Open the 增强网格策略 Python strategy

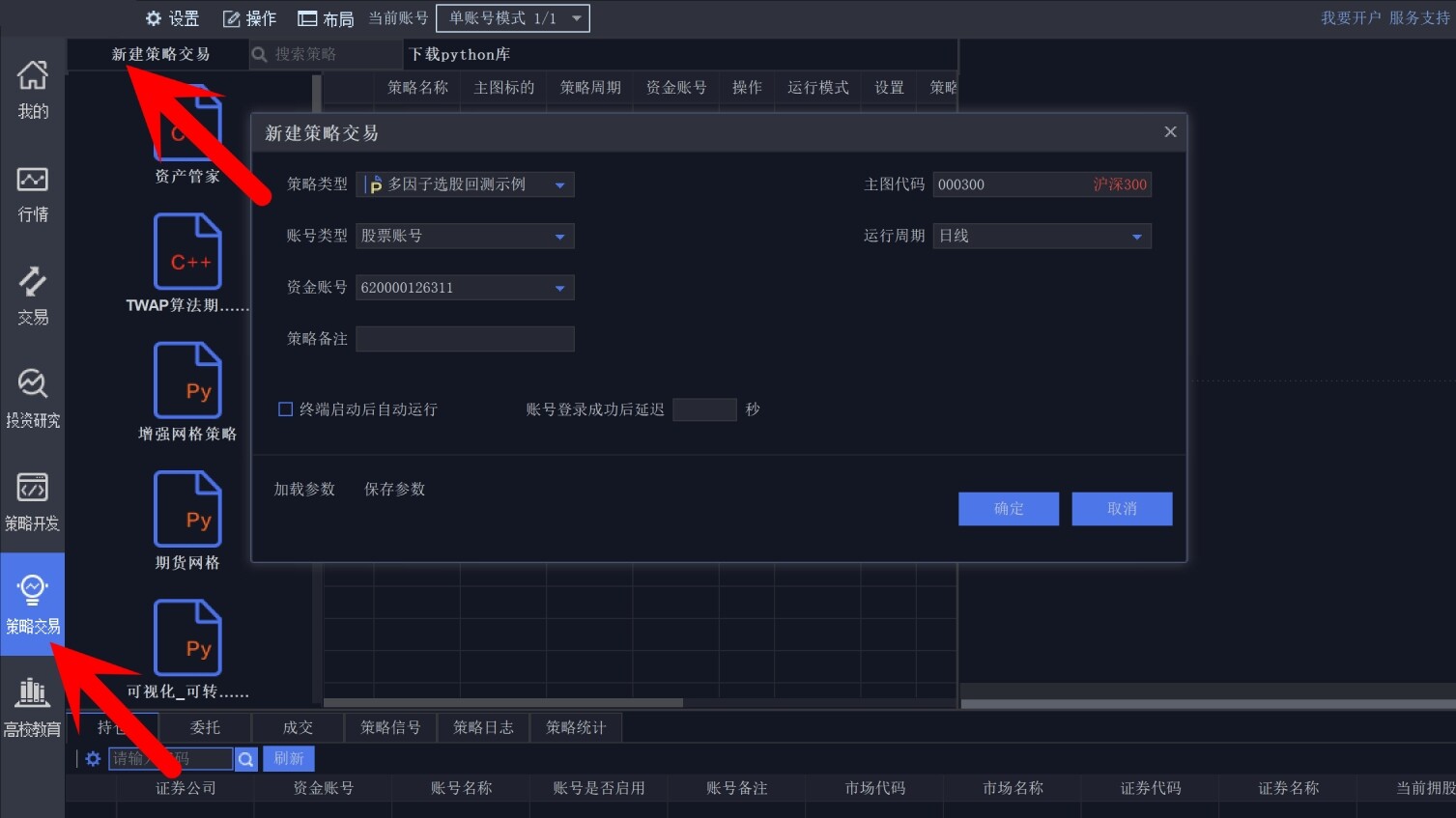tap(188, 380)
